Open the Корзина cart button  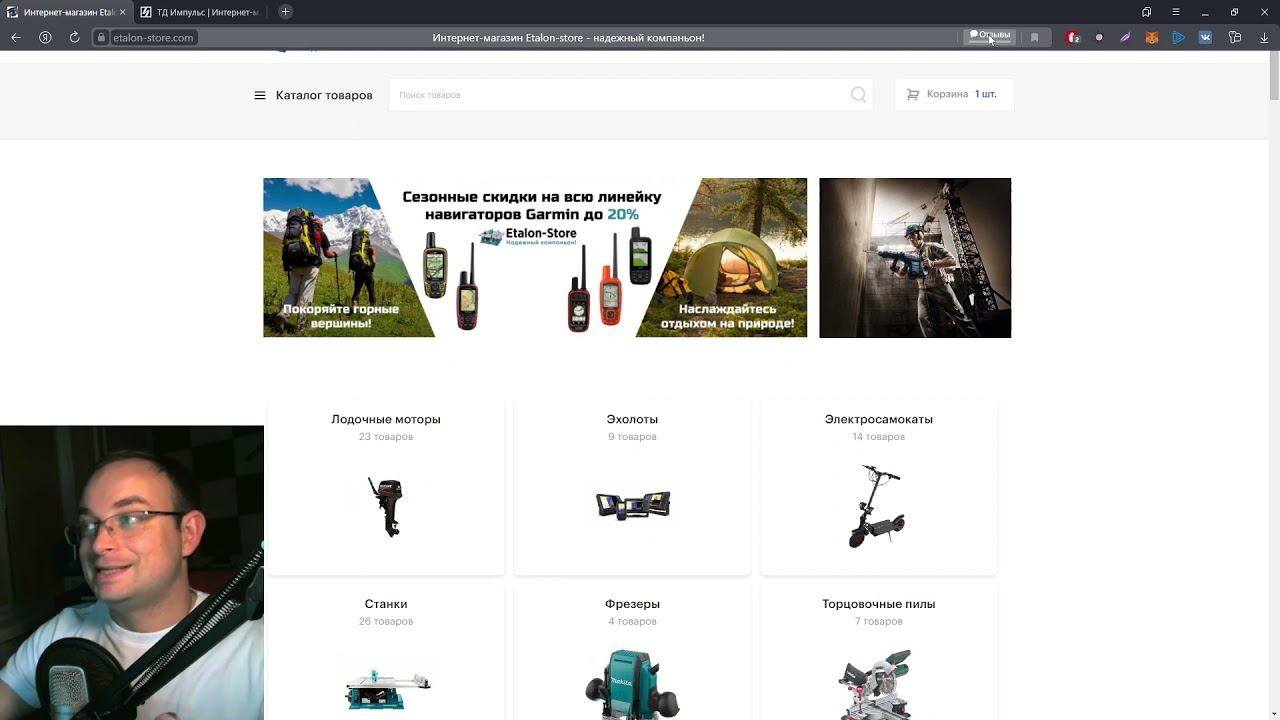(x=954, y=94)
